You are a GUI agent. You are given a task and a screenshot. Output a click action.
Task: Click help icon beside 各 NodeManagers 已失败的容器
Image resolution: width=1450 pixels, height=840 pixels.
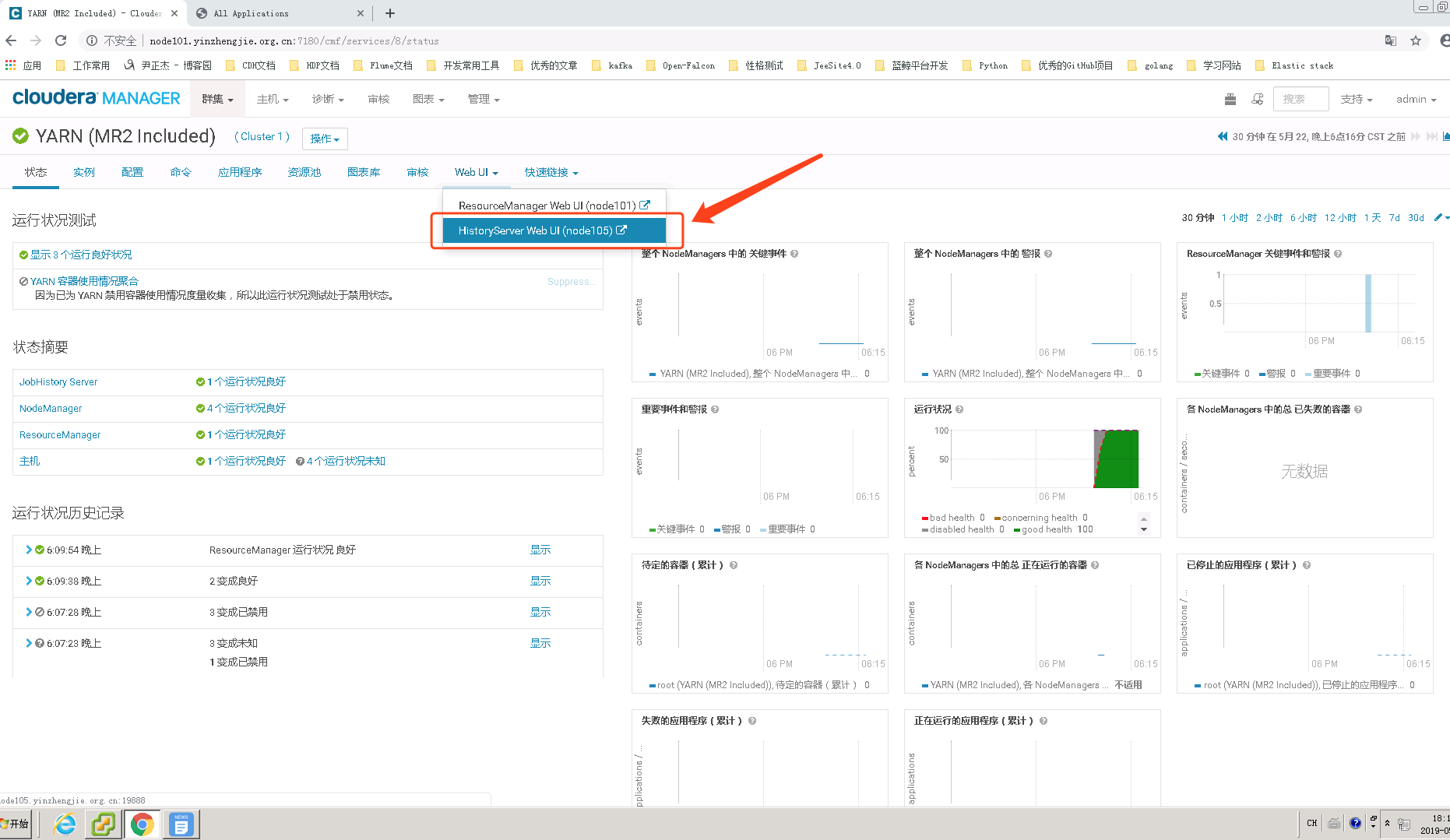[1358, 409]
